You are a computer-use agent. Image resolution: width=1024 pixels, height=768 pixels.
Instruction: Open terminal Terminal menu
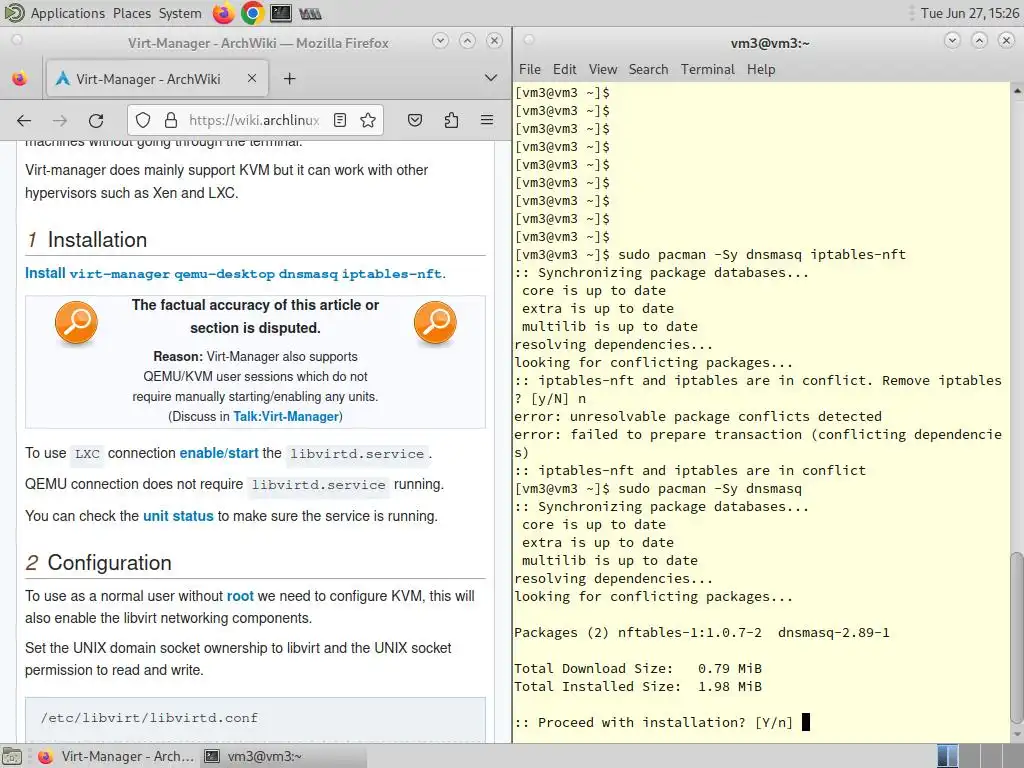[x=707, y=69]
